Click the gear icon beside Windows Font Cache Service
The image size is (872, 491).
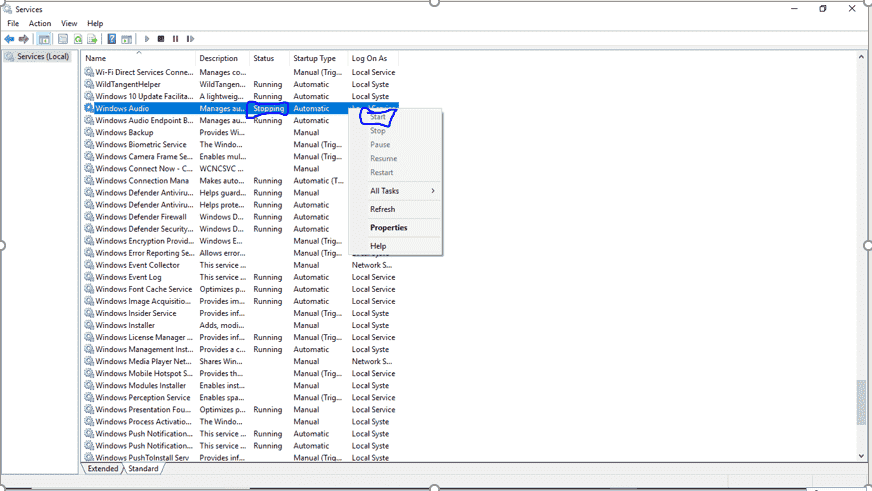tap(89, 289)
